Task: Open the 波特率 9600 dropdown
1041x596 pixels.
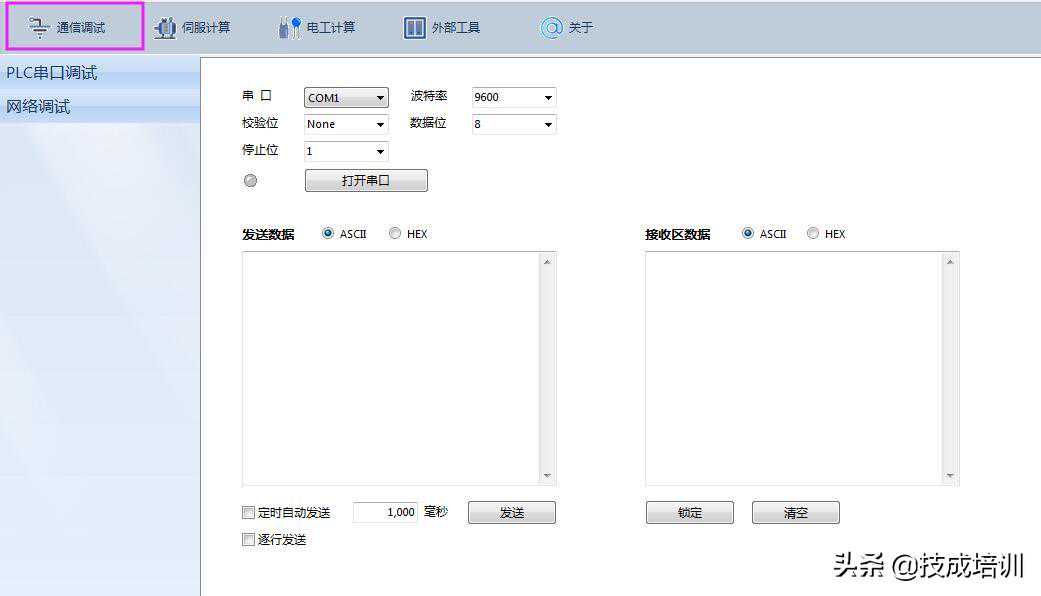Action: pyautogui.click(x=514, y=98)
